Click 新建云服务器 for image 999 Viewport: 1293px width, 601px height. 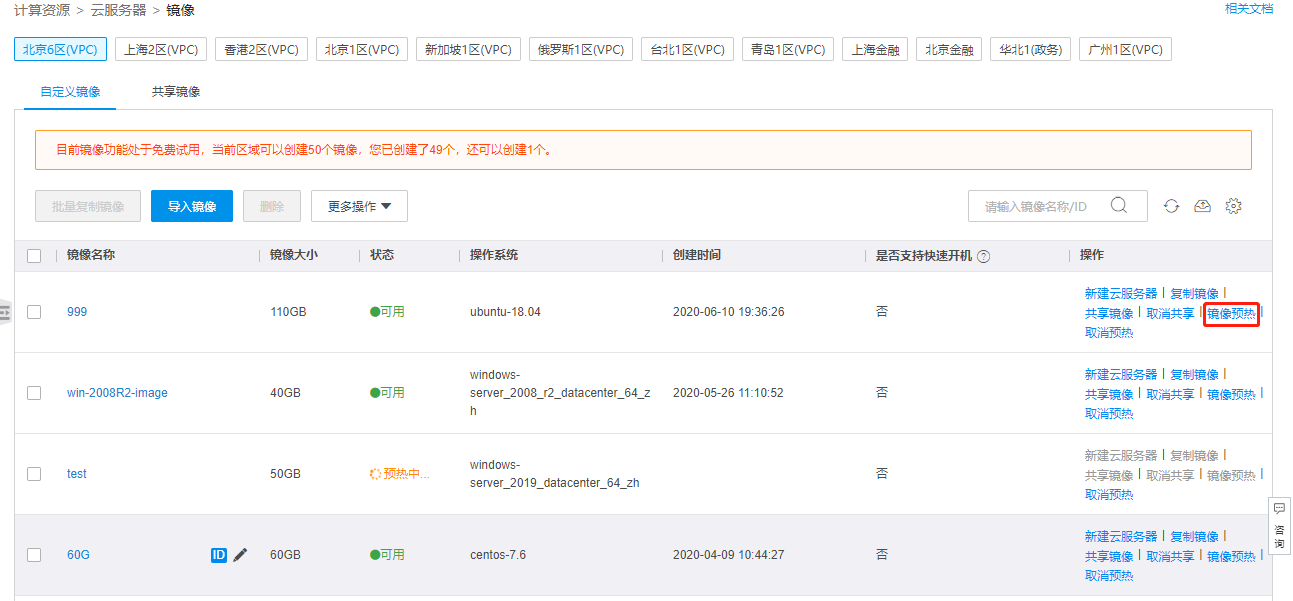pos(1121,293)
